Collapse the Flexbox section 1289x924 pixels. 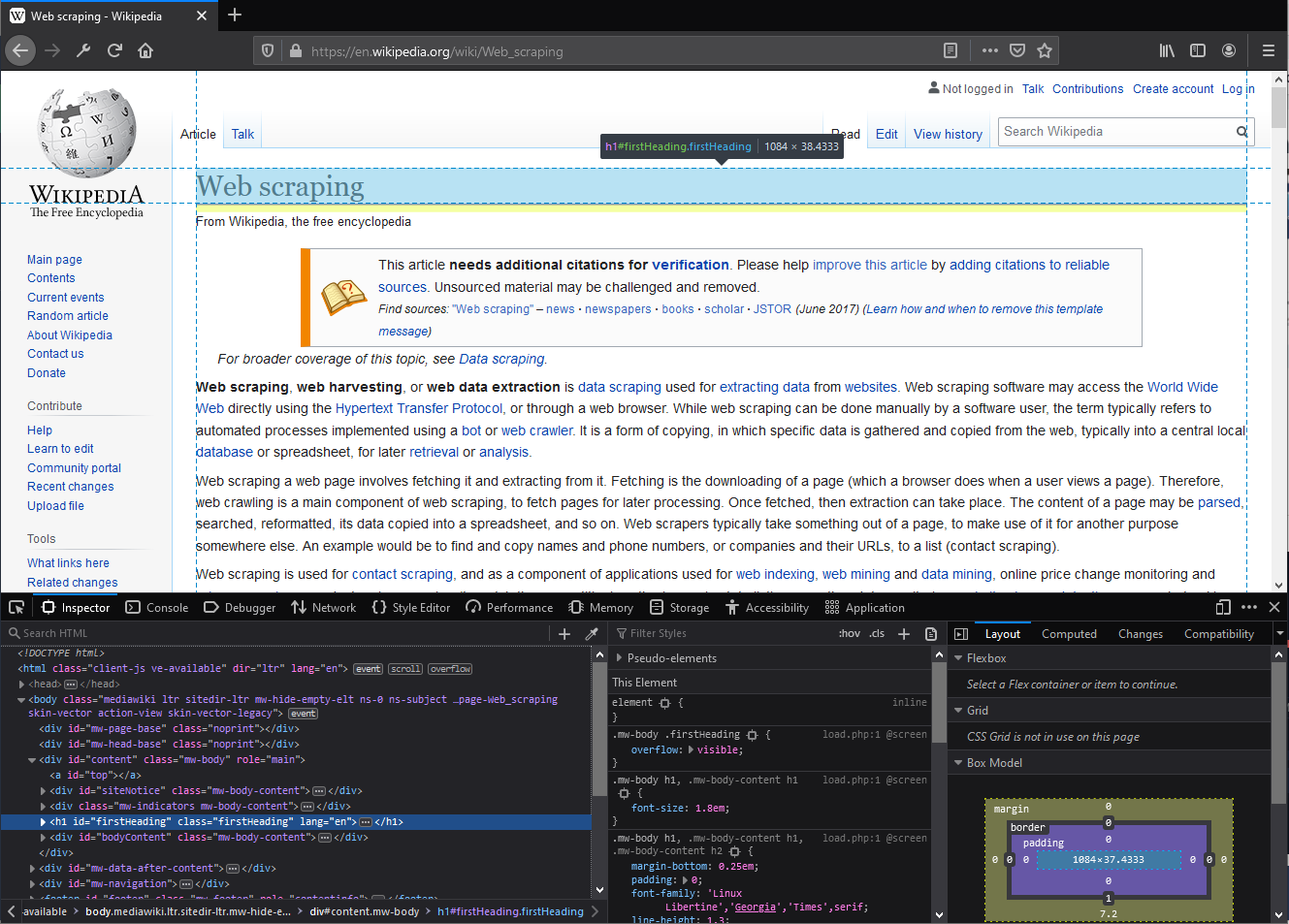958,657
